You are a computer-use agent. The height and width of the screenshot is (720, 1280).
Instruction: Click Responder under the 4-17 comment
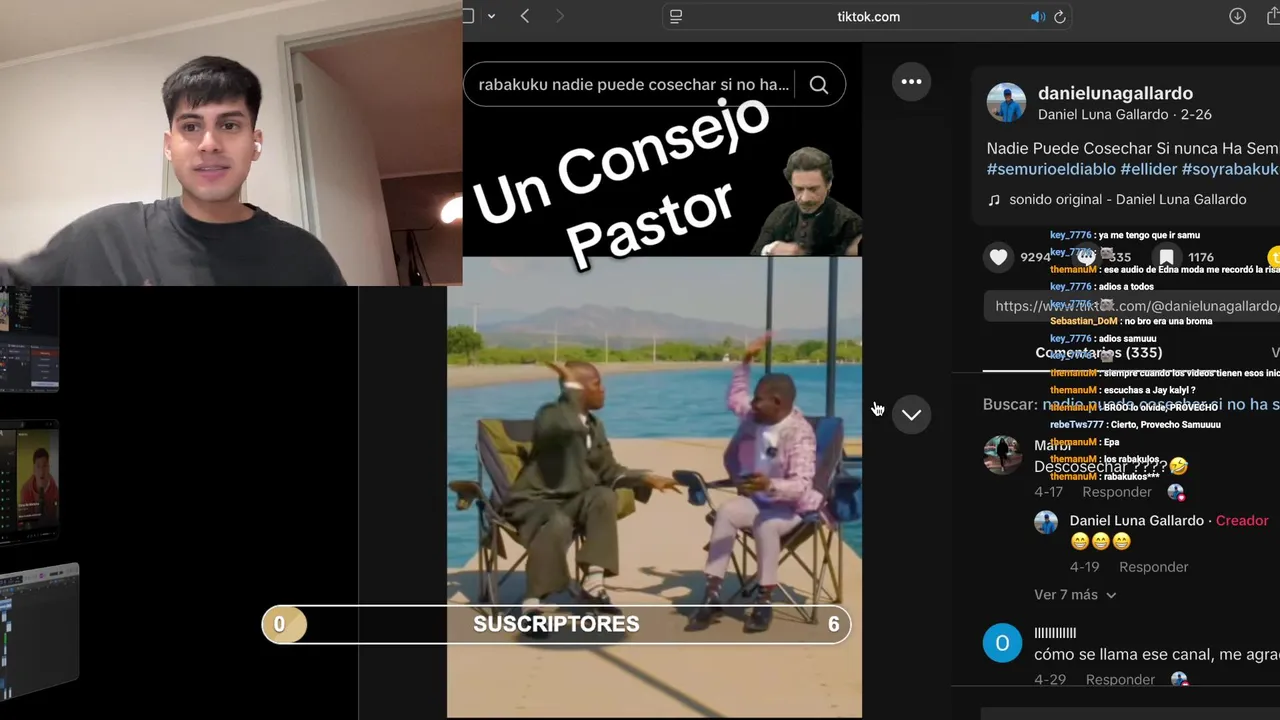[1117, 492]
